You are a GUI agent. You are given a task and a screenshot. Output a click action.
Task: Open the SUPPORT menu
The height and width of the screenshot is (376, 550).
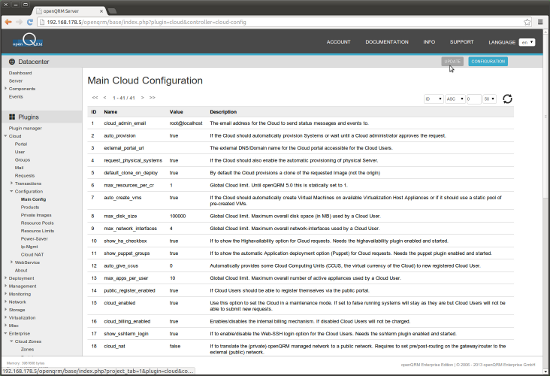click(462, 42)
